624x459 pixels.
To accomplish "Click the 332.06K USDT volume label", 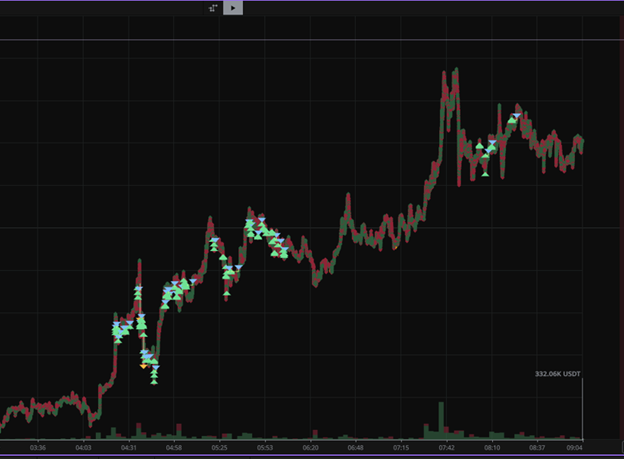I will (558, 374).
